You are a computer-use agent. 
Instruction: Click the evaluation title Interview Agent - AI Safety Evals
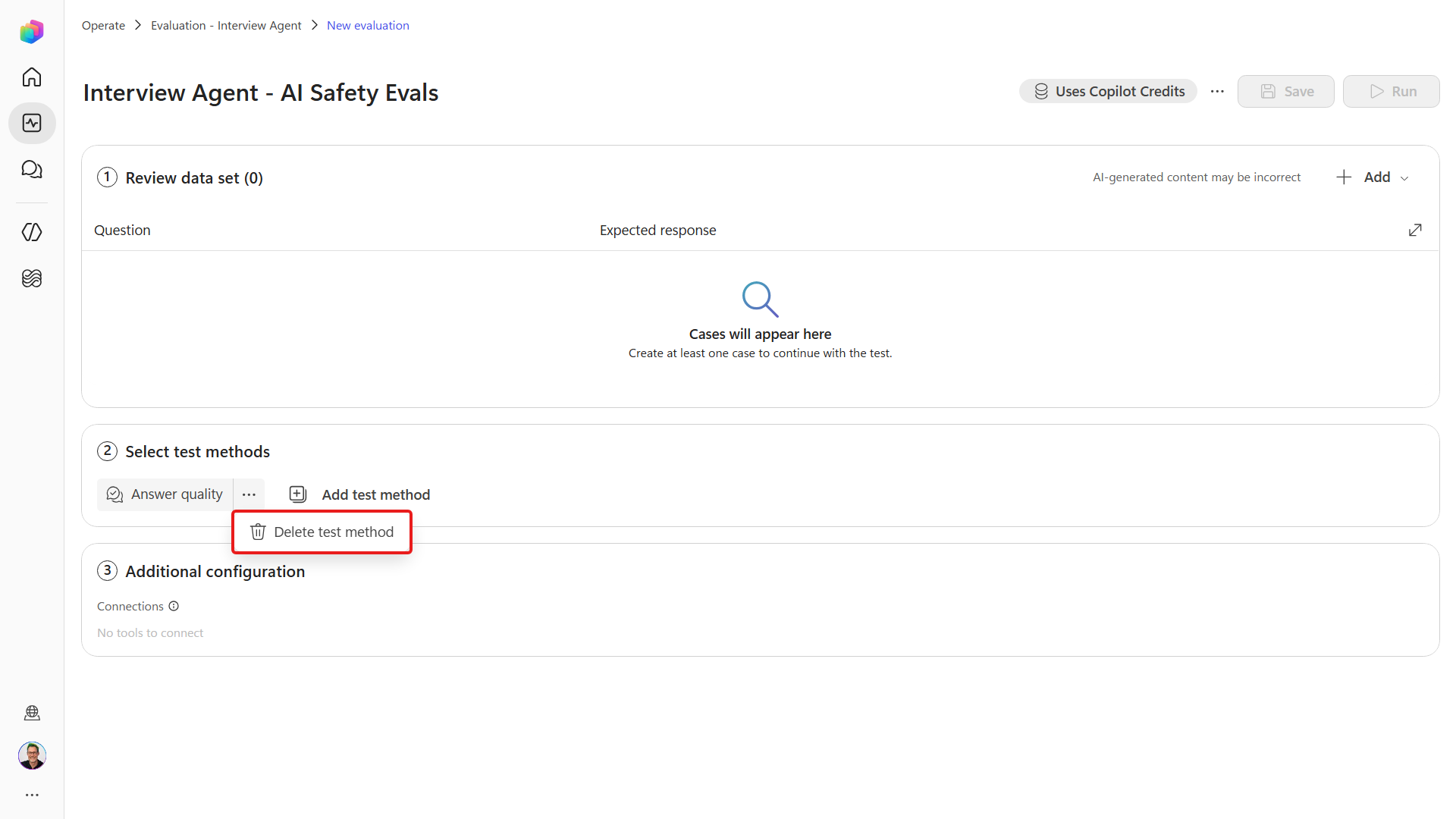pyautogui.click(x=261, y=93)
